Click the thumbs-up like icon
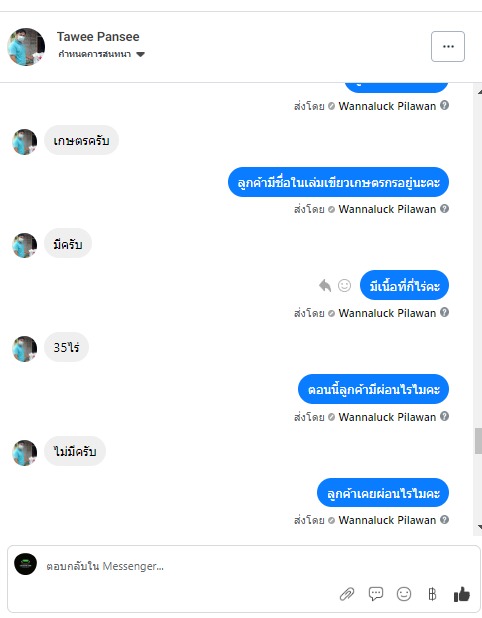Viewport: 482px width, 618px height. [462, 594]
